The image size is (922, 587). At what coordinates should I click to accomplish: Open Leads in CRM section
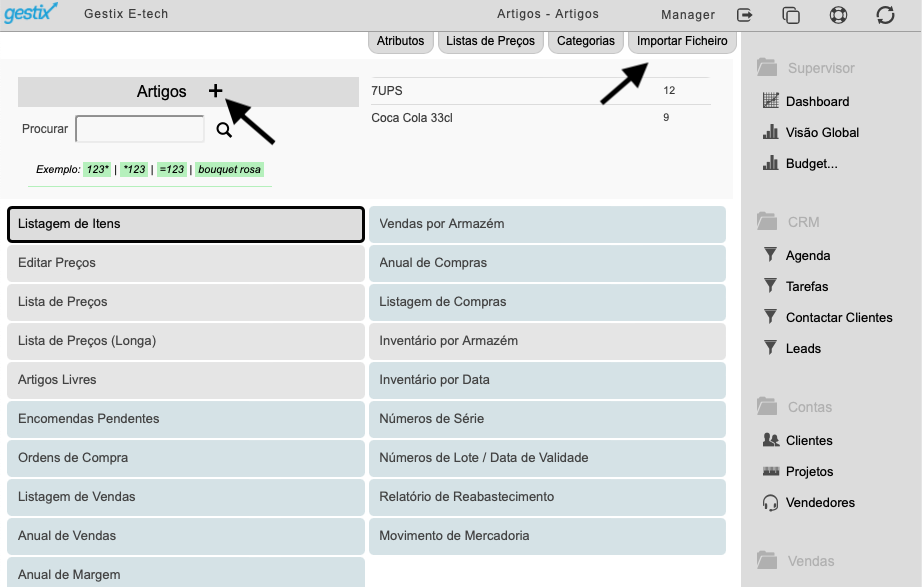803,349
